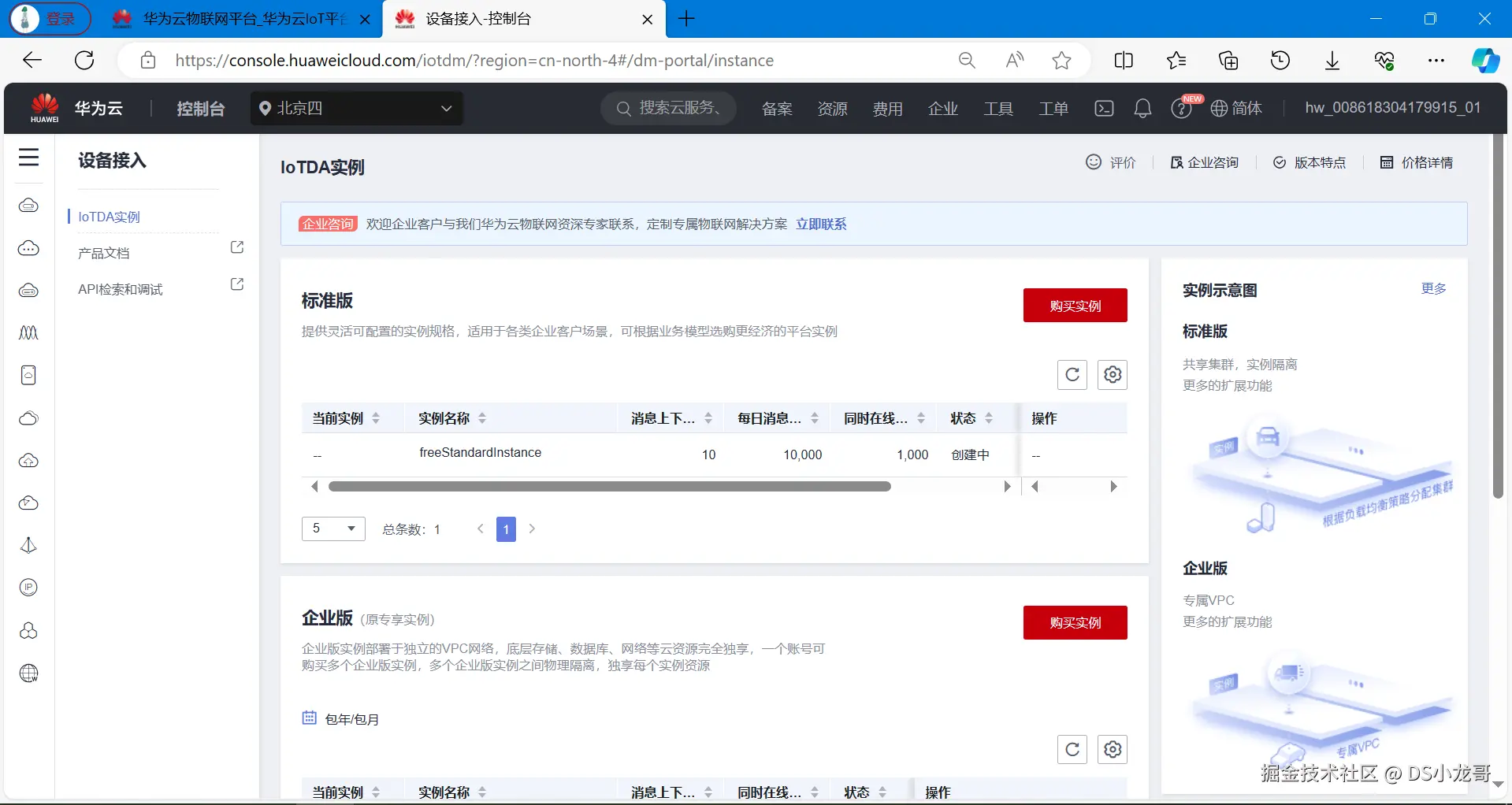Open the account hw_008618304179915_01 menu
This screenshot has width=1512, height=805.
click(x=1393, y=108)
